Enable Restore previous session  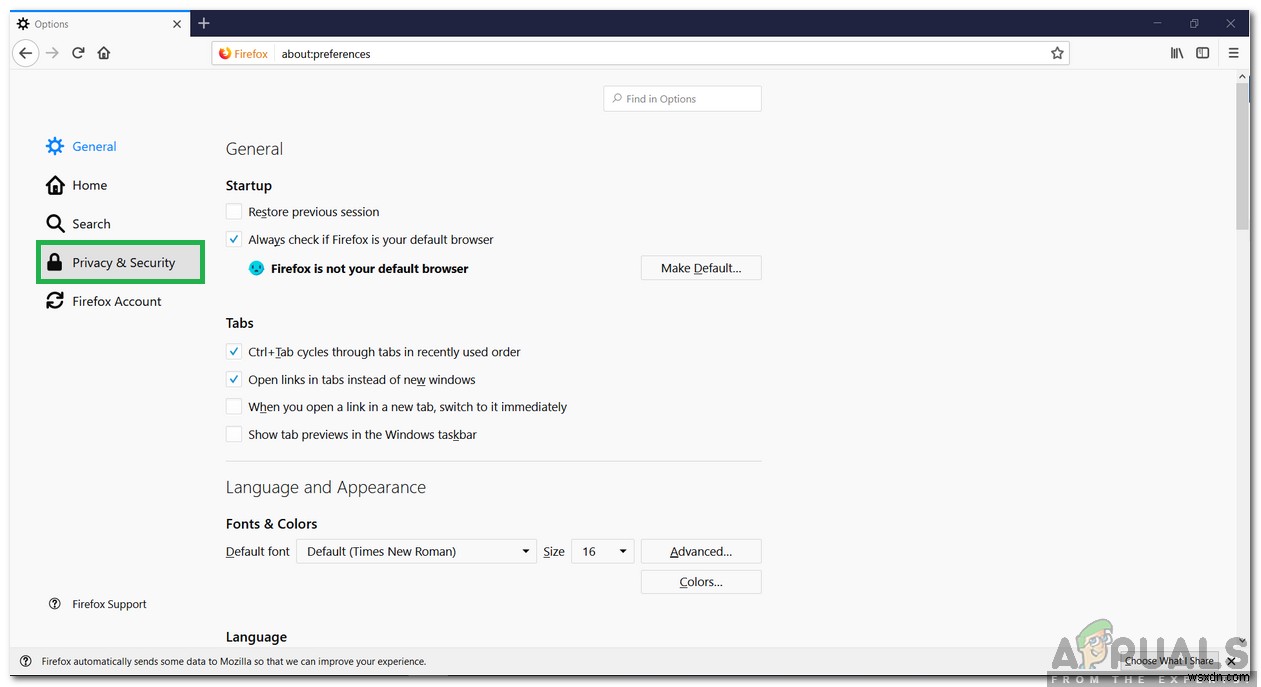point(233,211)
